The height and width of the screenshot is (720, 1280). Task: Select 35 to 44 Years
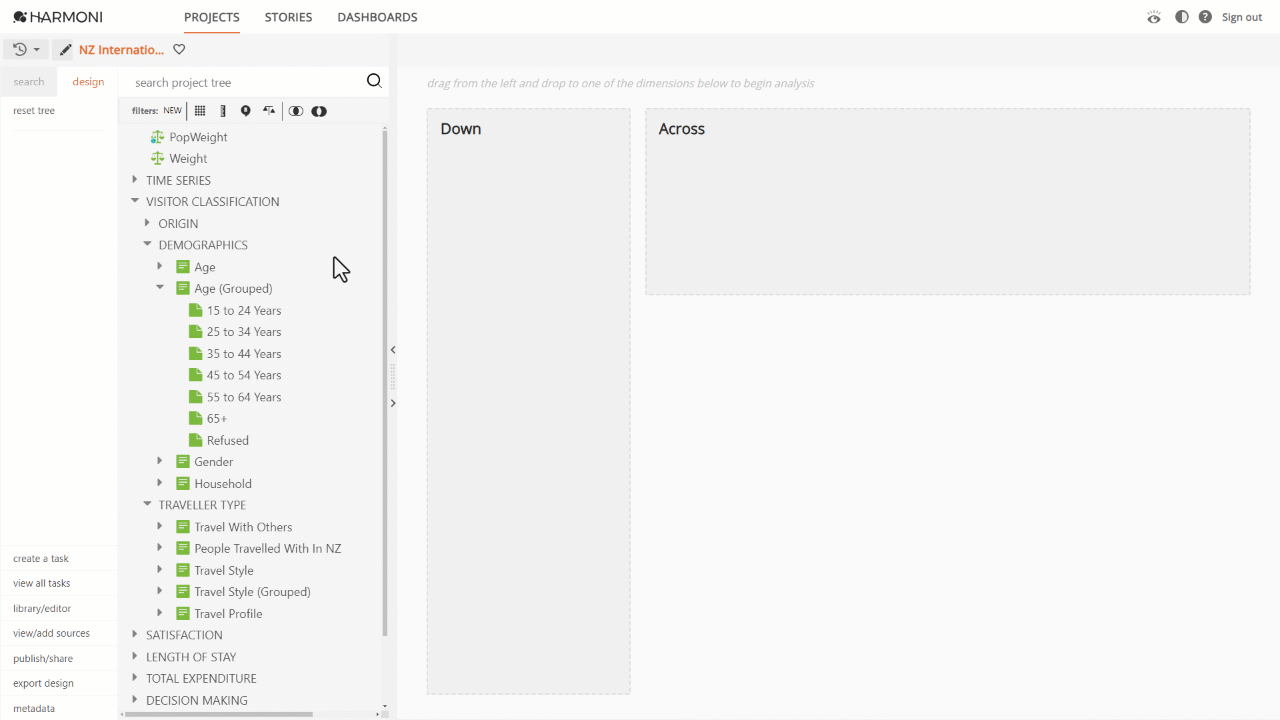pyautogui.click(x=244, y=353)
